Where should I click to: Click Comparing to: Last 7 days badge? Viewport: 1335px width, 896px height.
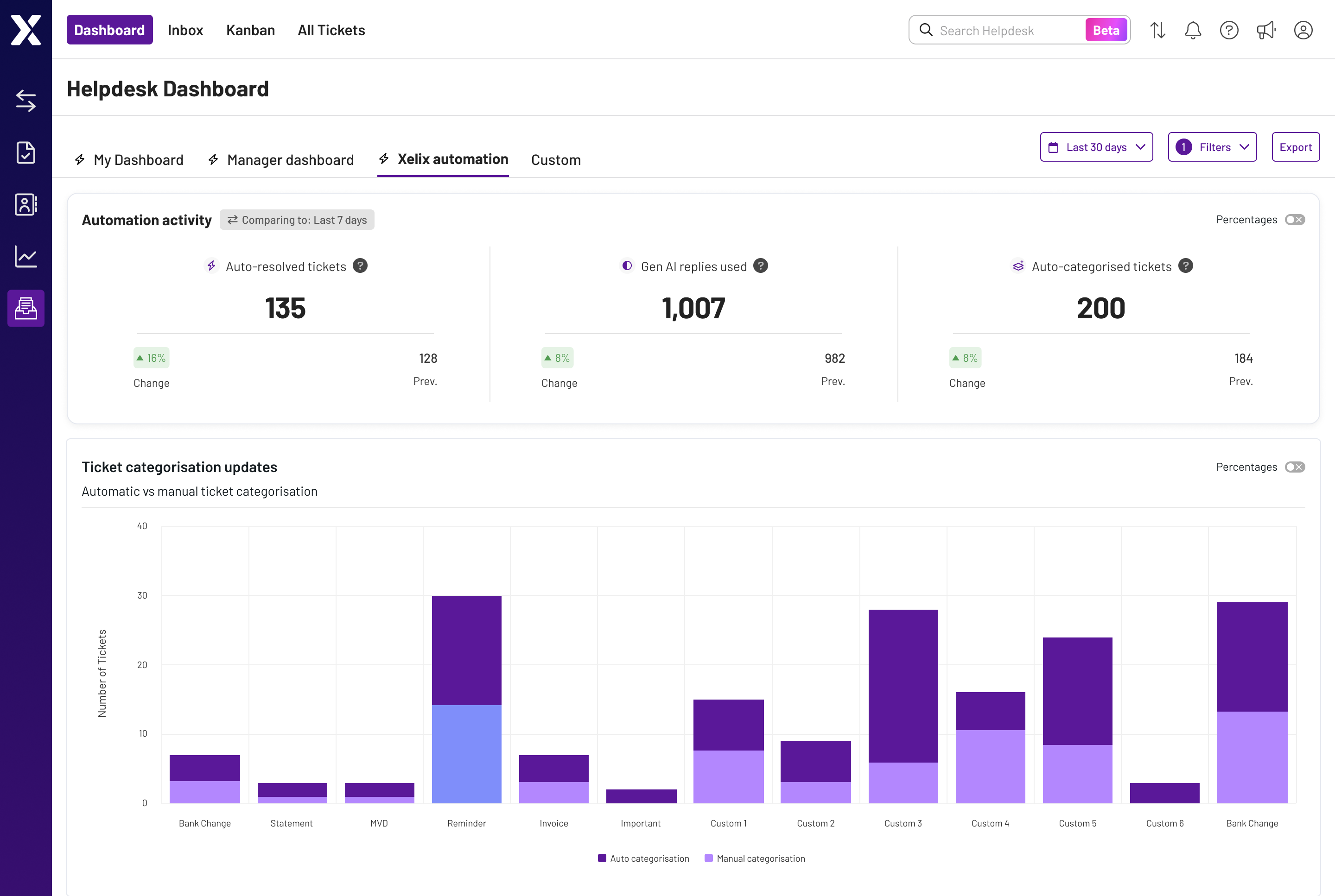tap(297, 220)
